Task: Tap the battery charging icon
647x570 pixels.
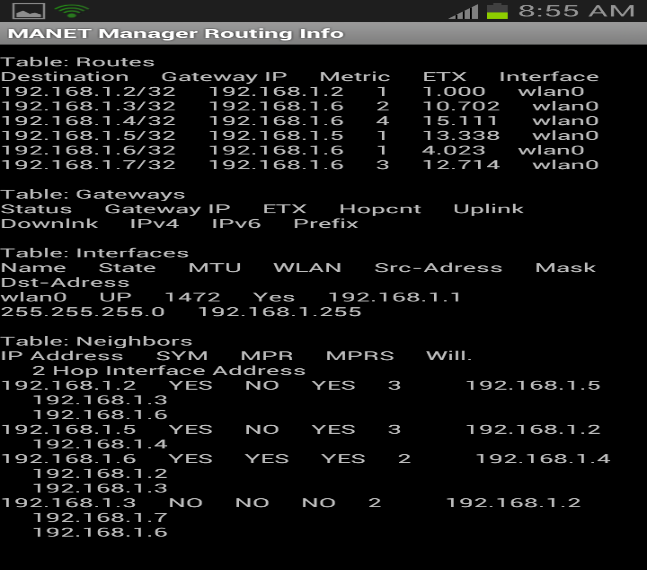Action: click(x=496, y=11)
